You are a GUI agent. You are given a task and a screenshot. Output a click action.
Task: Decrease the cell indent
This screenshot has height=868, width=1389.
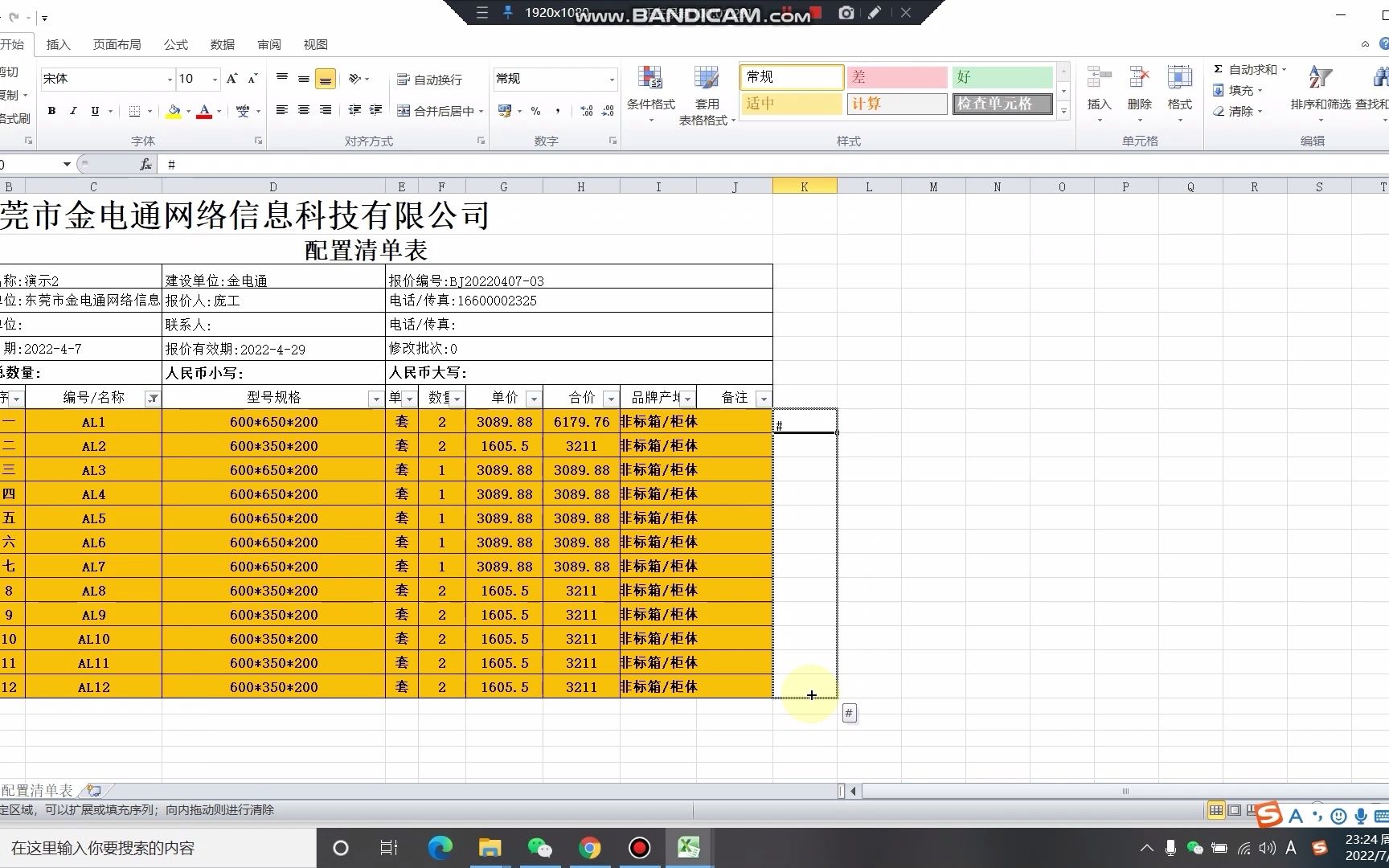[354, 110]
